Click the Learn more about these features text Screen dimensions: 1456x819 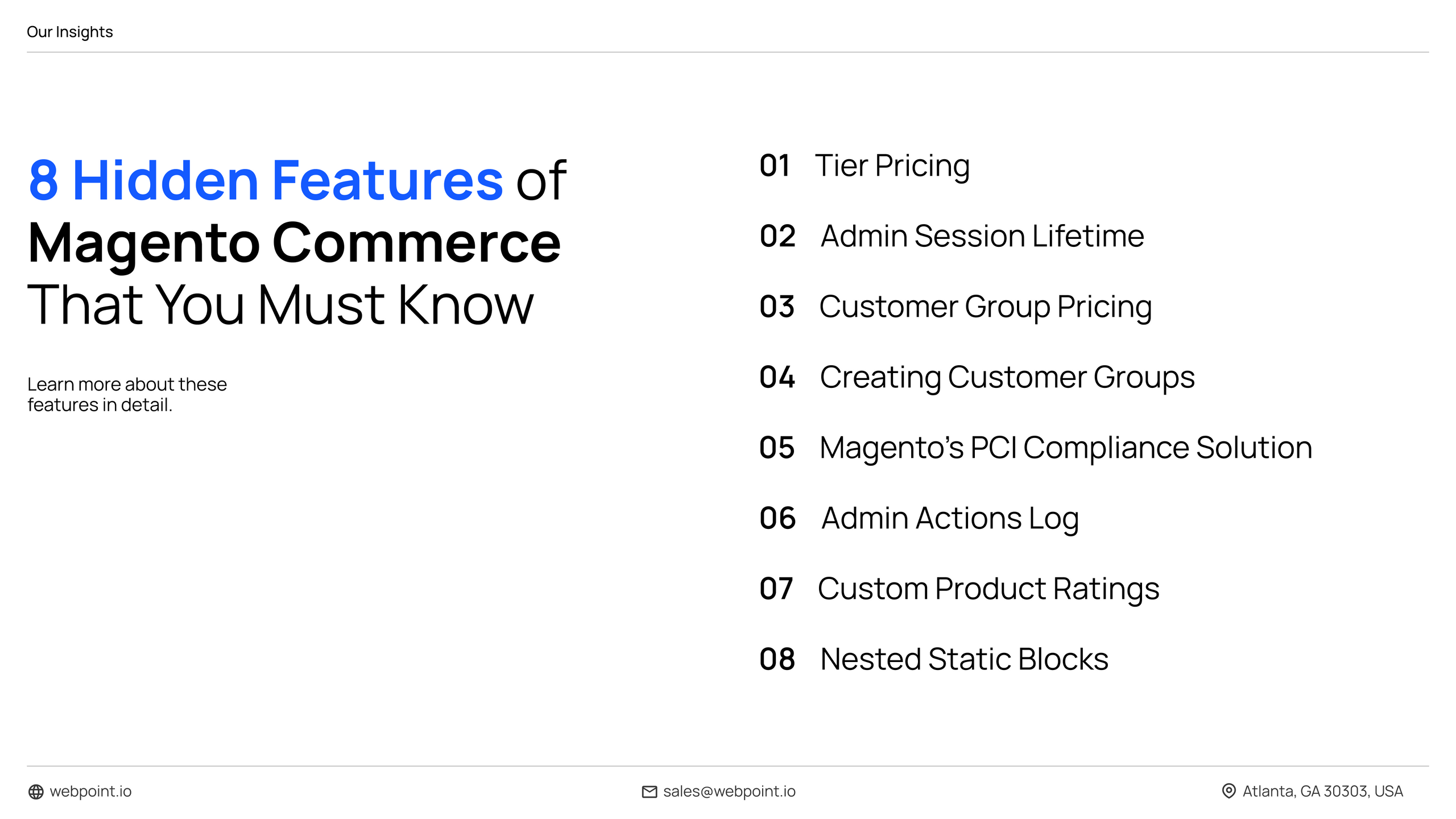pyautogui.click(x=127, y=394)
